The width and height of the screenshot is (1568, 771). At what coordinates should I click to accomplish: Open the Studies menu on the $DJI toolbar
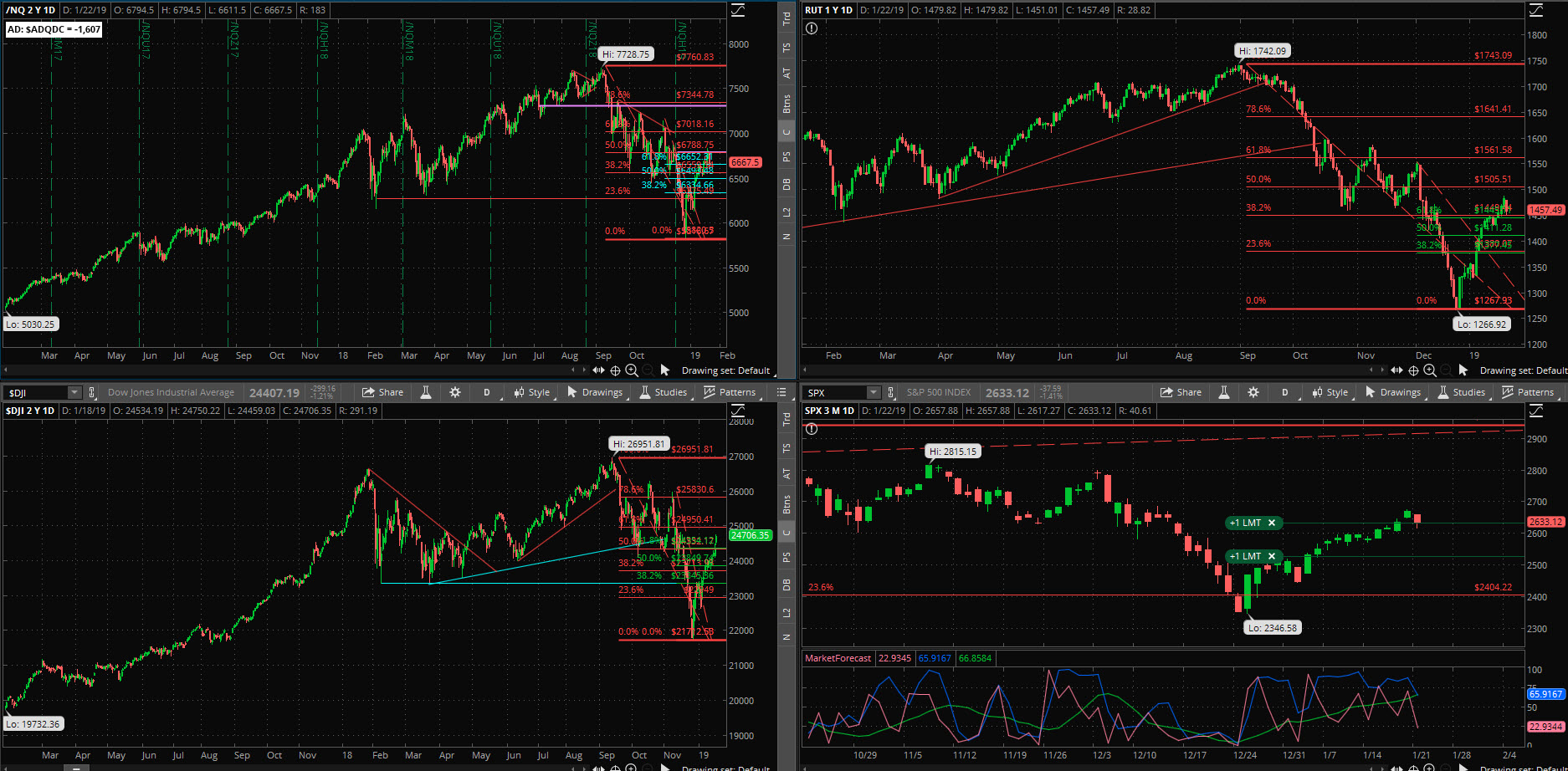(663, 392)
